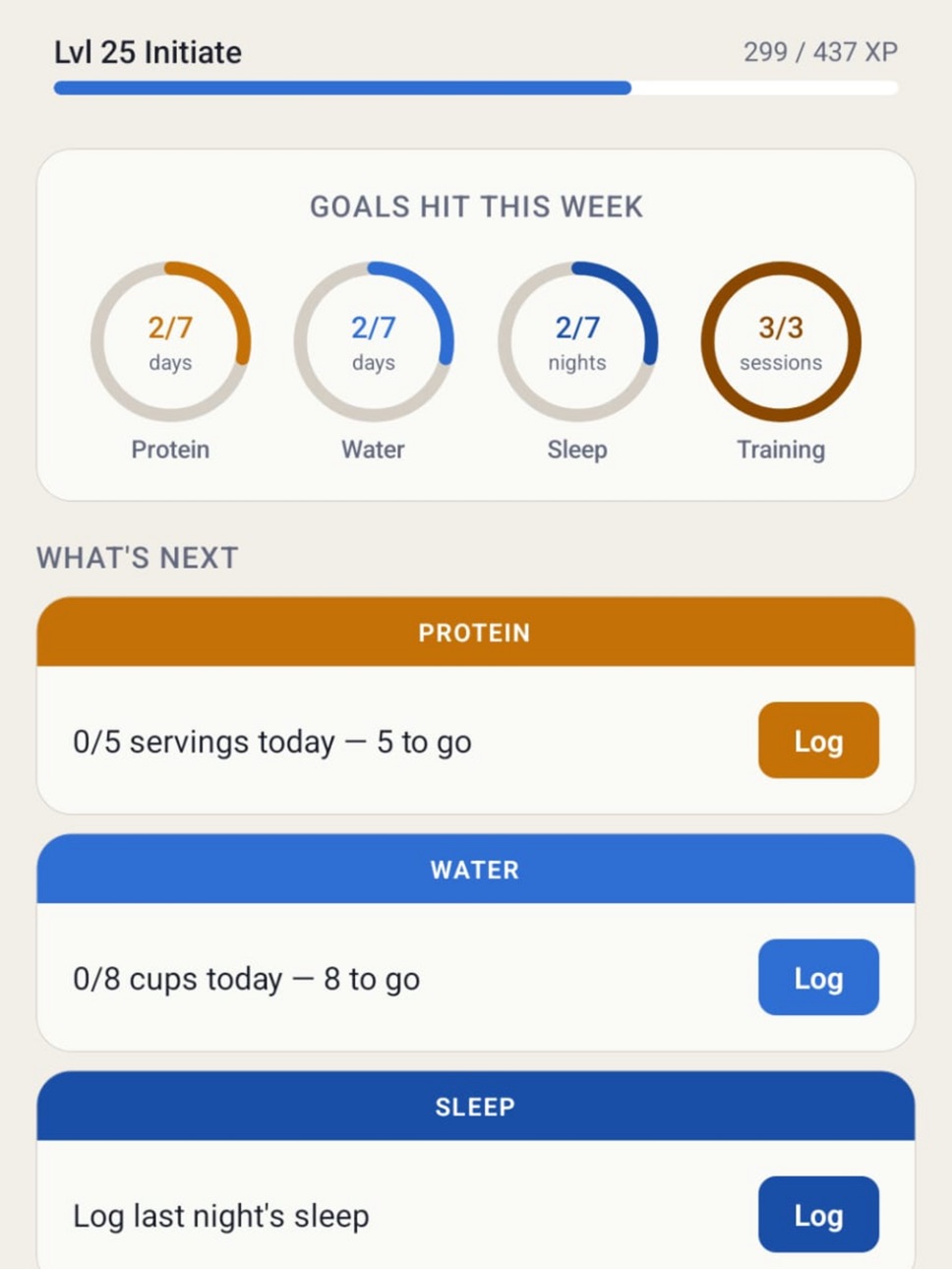Tap the Sleep progress ring

[577, 341]
